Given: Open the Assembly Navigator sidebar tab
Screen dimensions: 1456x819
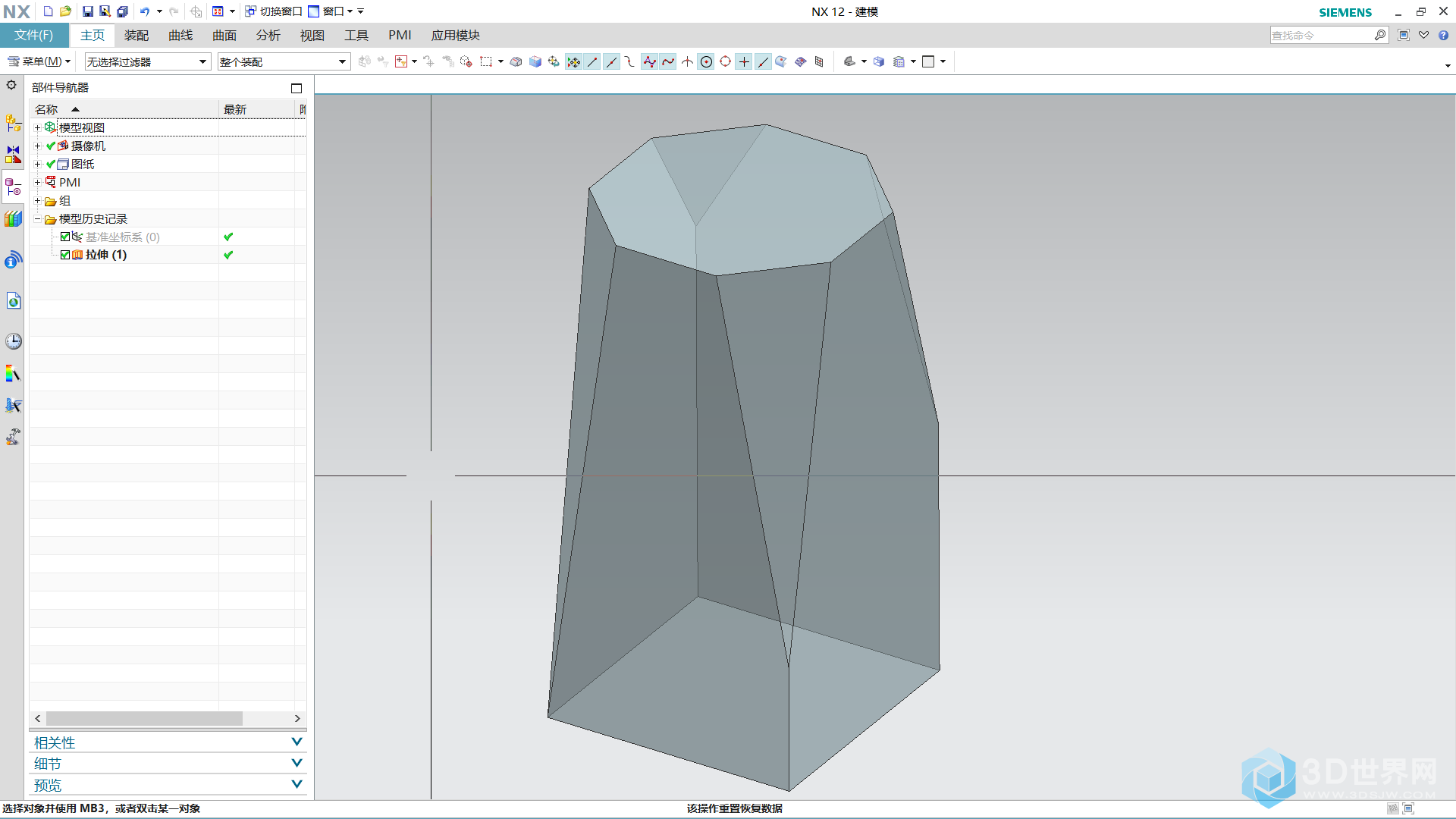Looking at the screenshot, I should tap(13, 122).
